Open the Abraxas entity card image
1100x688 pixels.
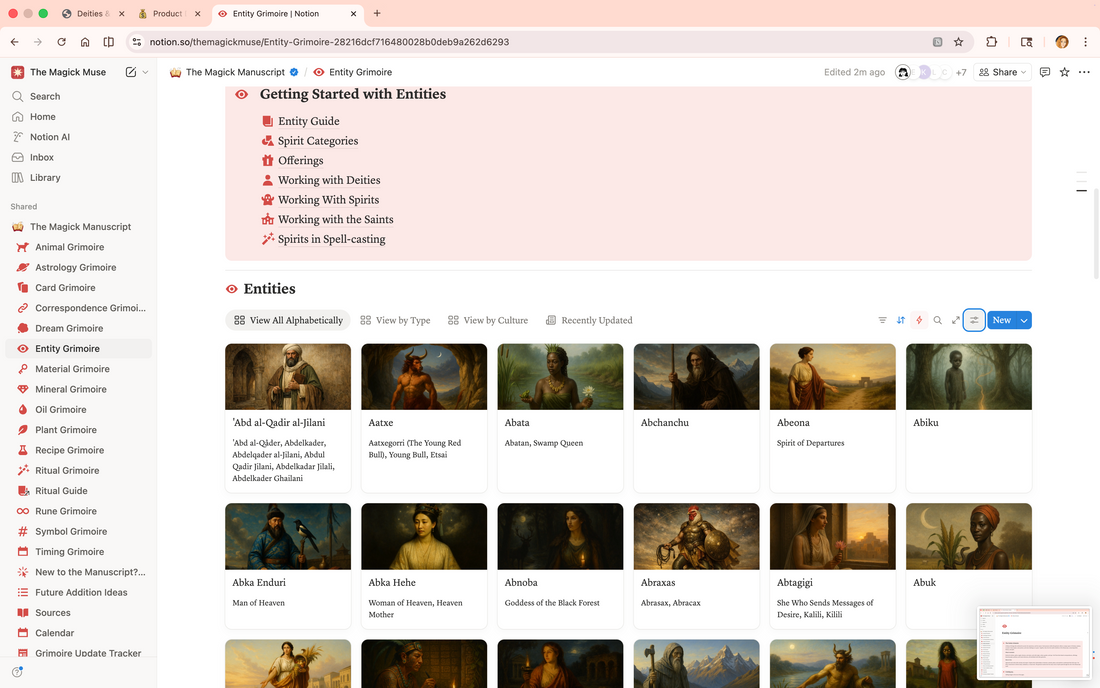(696, 537)
